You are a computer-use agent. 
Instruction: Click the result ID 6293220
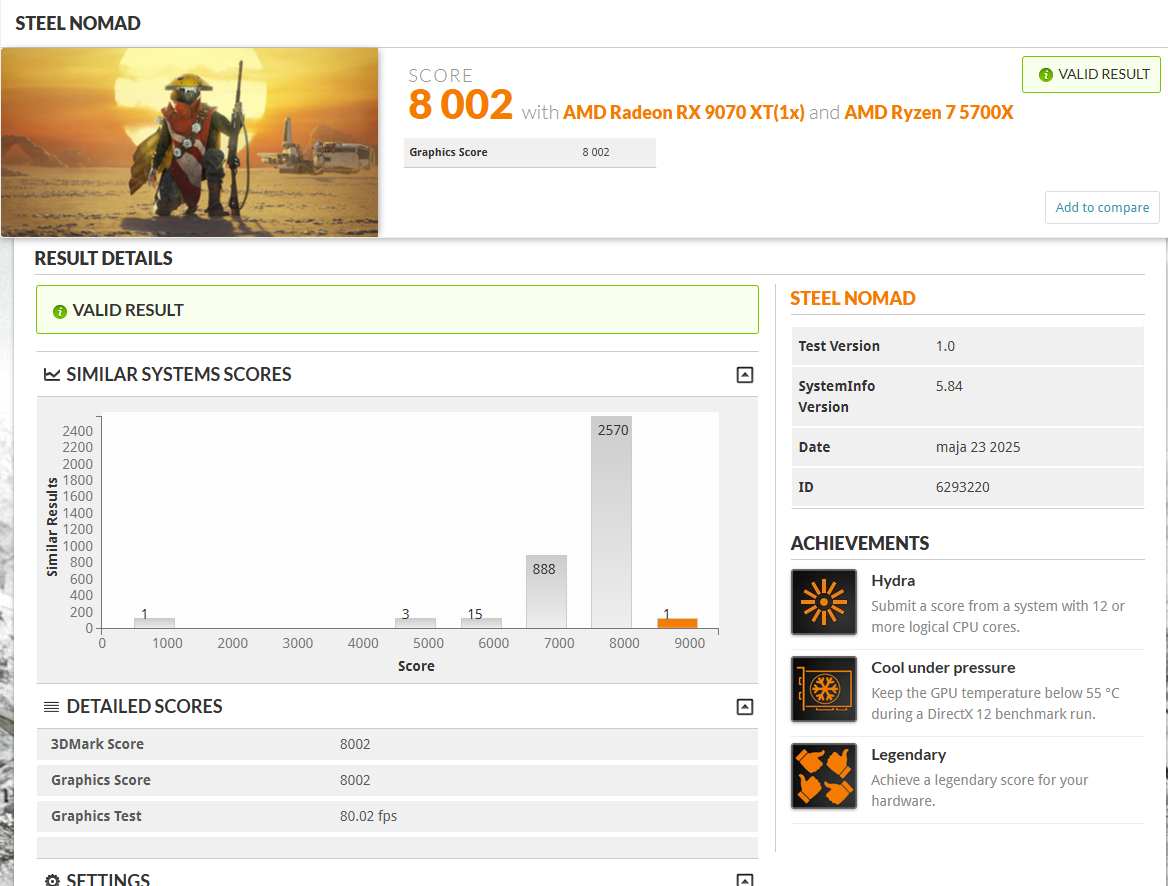pyautogui.click(x=962, y=487)
